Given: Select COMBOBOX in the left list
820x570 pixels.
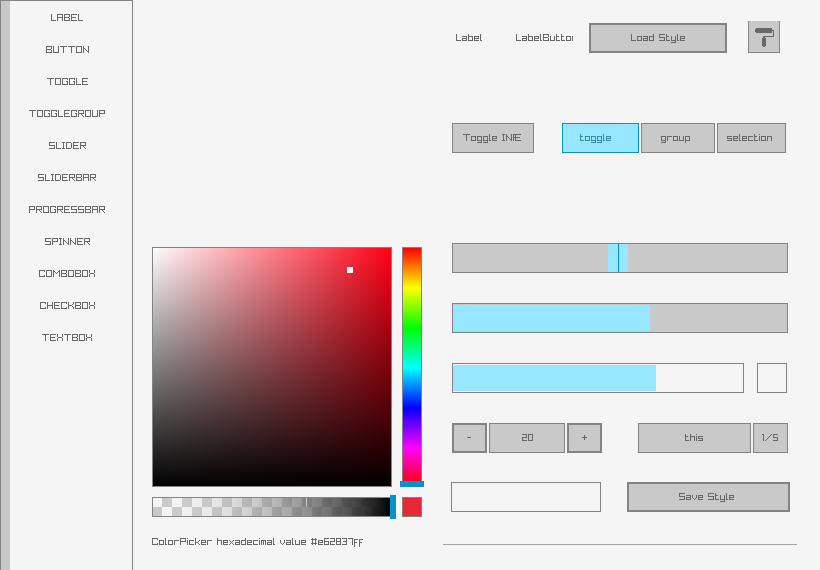Looking at the screenshot, I should pyautogui.click(x=67, y=274).
